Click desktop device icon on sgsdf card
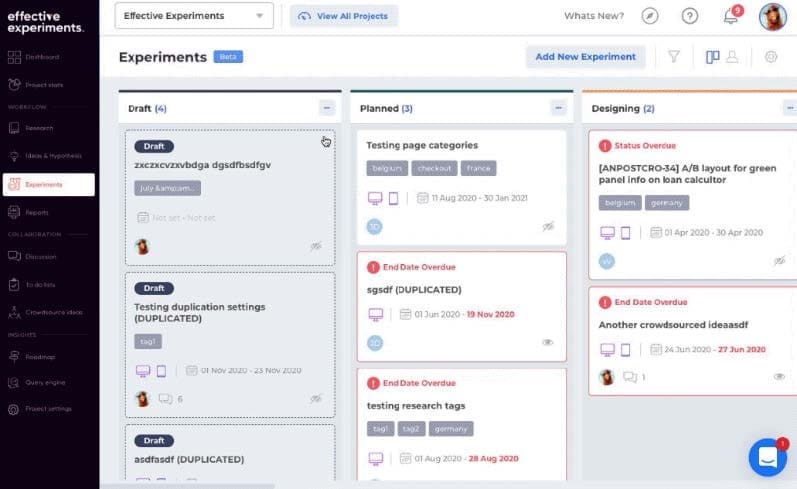 click(x=376, y=314)
